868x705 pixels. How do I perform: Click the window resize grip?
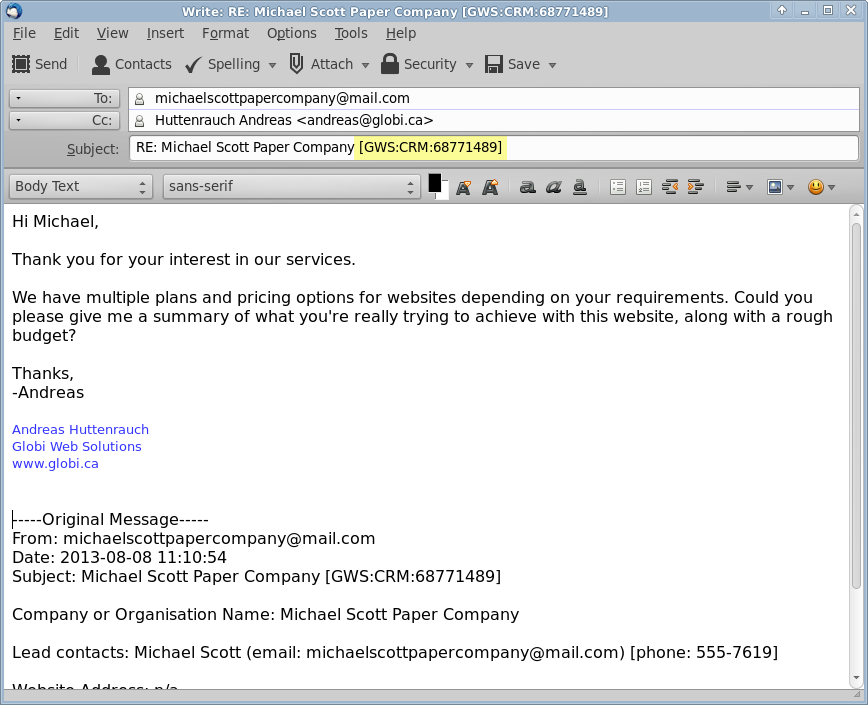(857, 695)
